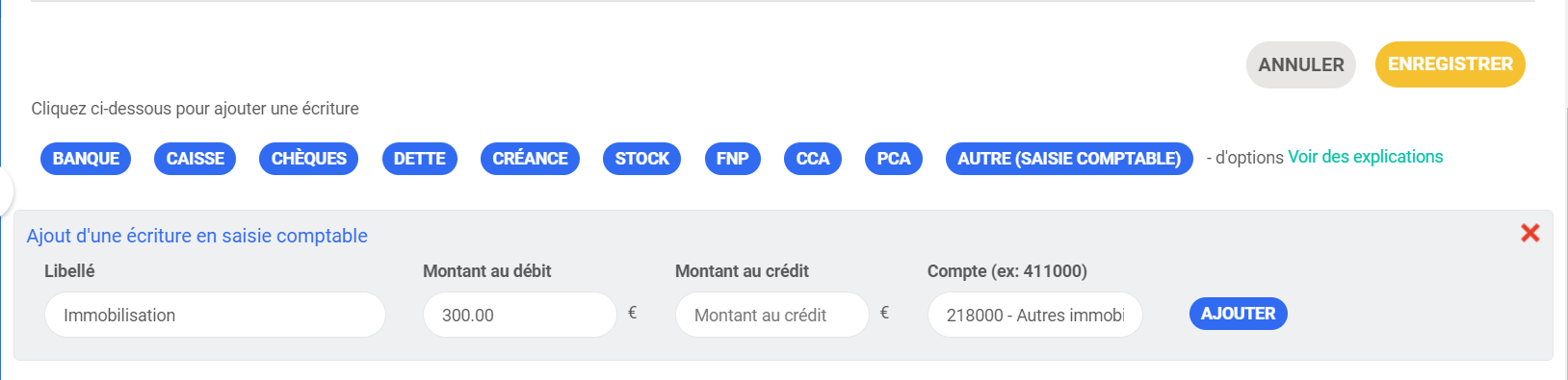Pick the FNP entry type

point(732,159)
